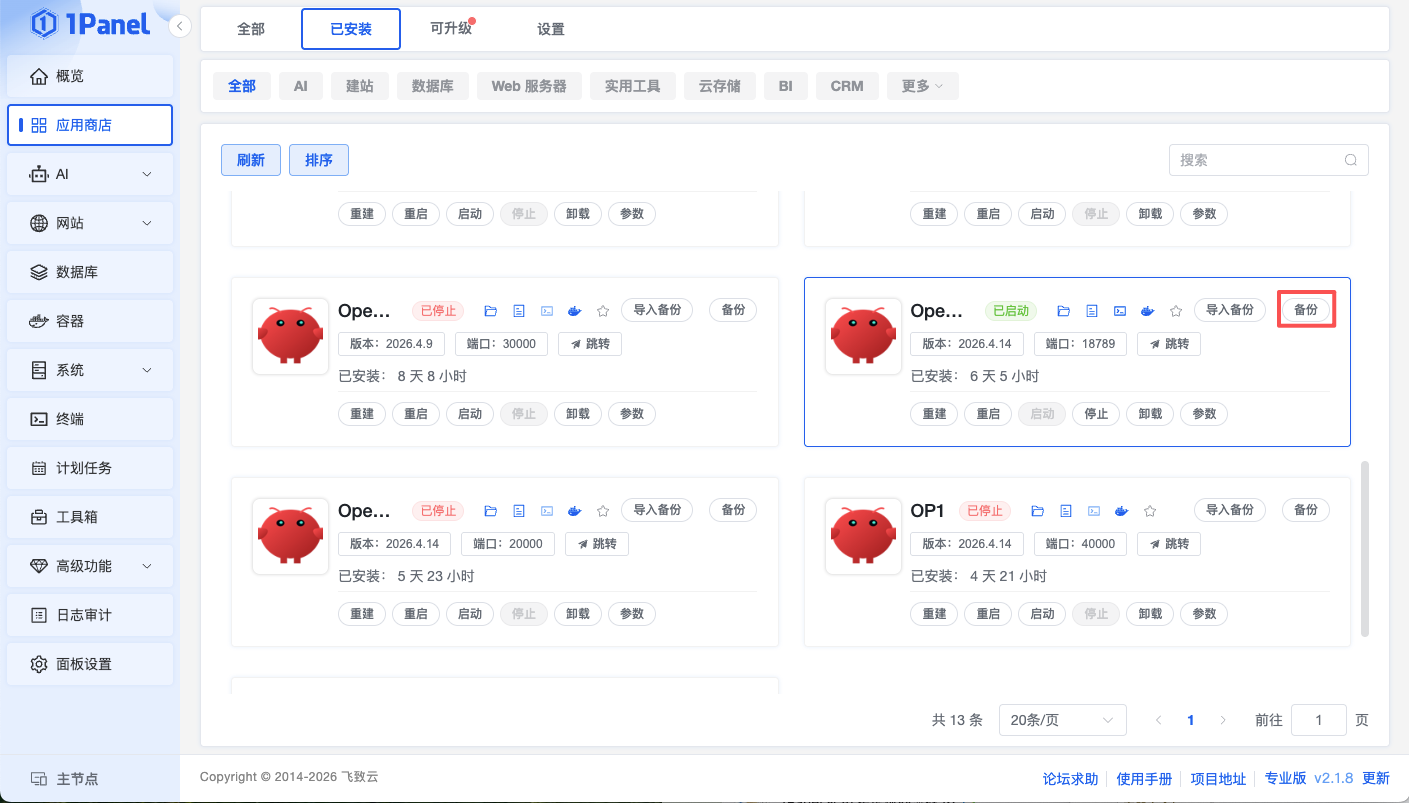Click the magnifier icon in the search box

tap(1351, 160)
